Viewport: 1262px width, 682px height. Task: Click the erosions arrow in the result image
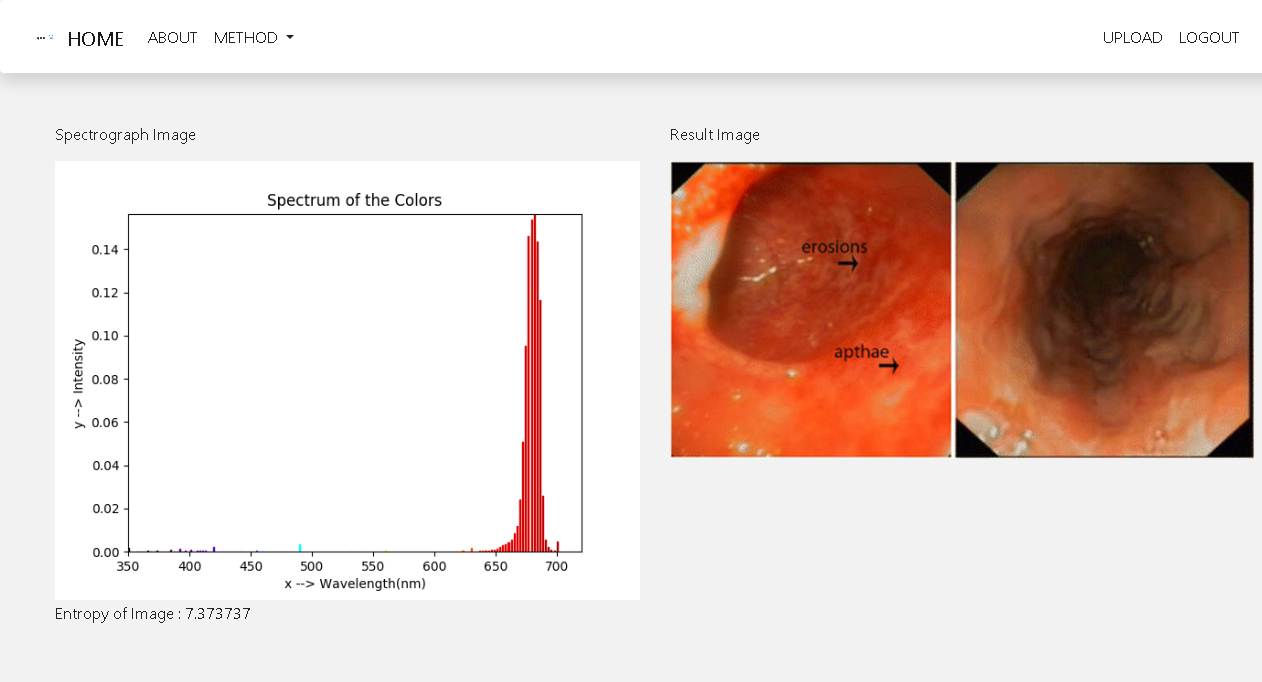(x=848, y=264)
